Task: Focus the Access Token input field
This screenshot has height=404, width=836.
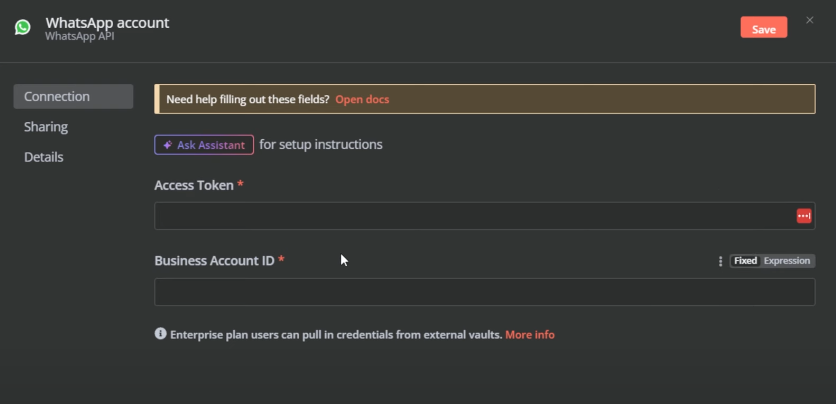Action: tap(485, 216)
